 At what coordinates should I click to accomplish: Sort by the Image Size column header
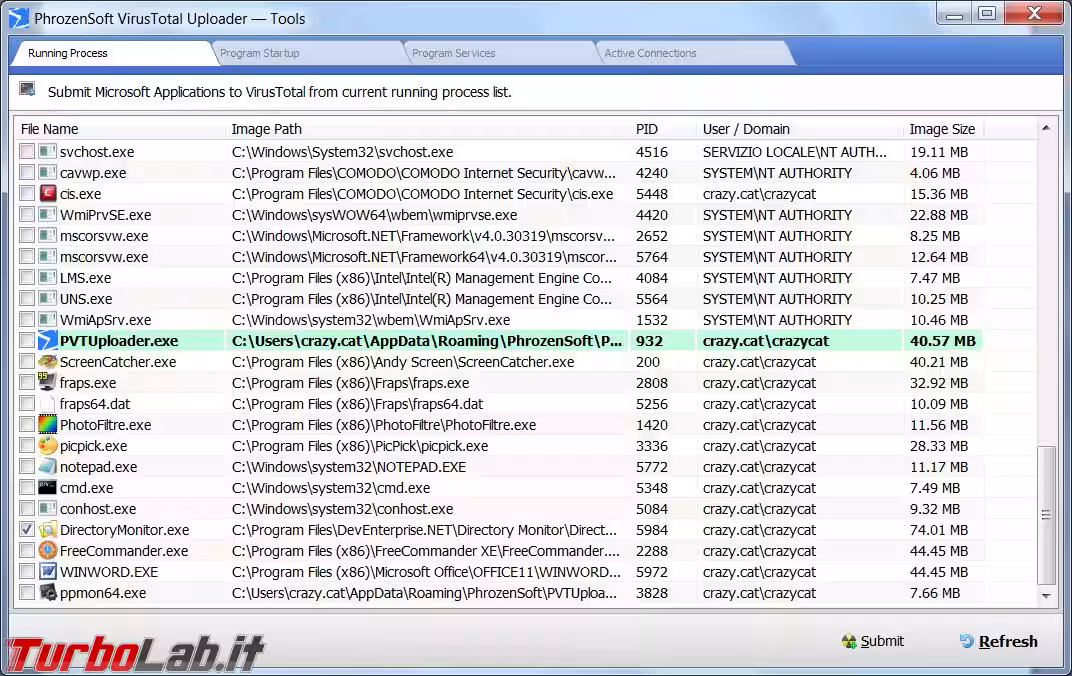point(941,129)
